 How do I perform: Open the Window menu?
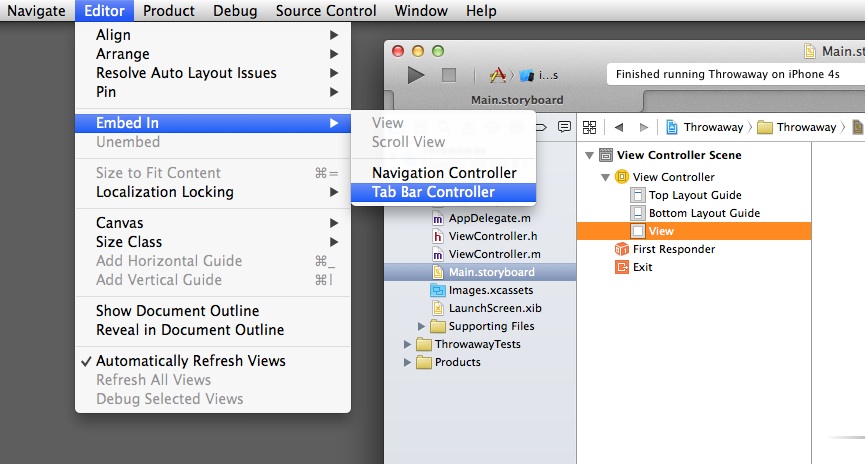421,10
